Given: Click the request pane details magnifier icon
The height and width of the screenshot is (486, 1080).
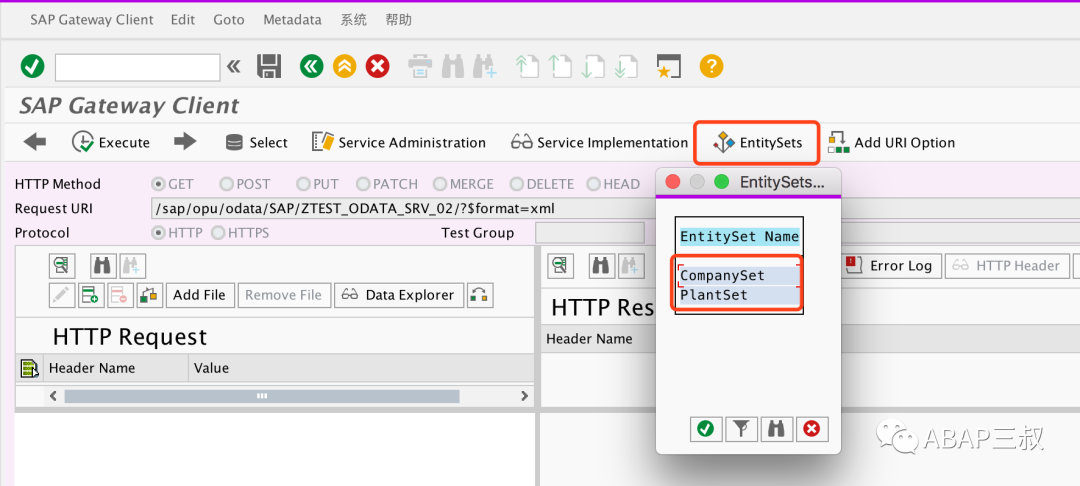Looking at the screenshot, I should click(x=61, y=266).
